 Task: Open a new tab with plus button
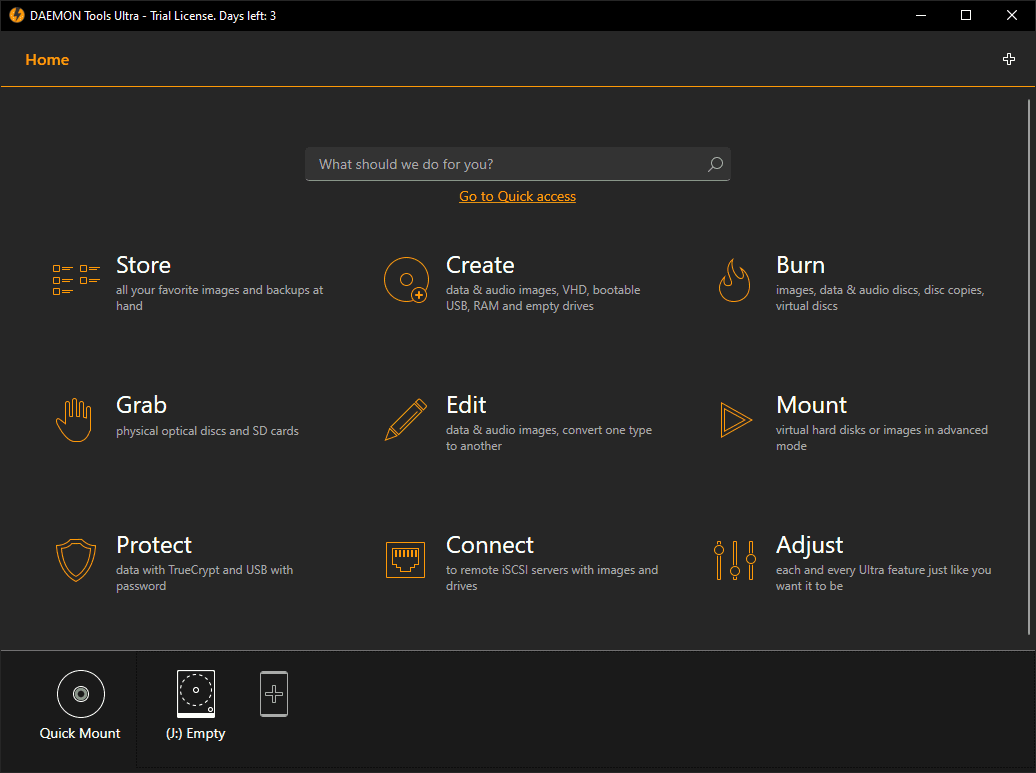coord(1009,60)
